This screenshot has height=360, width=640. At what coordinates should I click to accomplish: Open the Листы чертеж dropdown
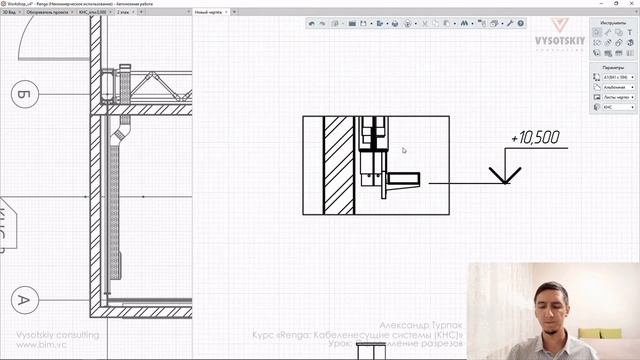pyautogui.click(x=619, y=97)
